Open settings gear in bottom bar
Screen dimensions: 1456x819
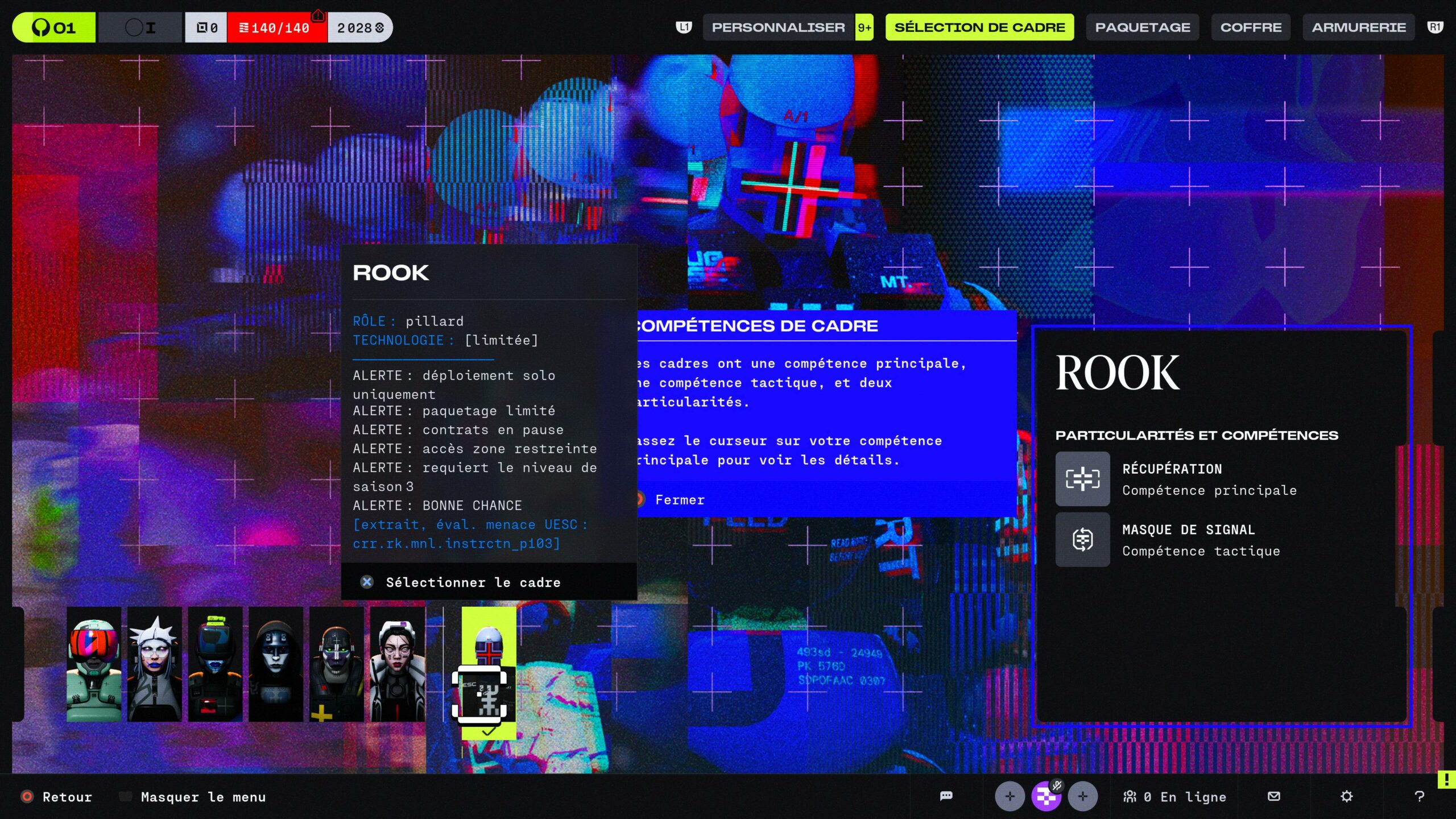(1346, 796)
